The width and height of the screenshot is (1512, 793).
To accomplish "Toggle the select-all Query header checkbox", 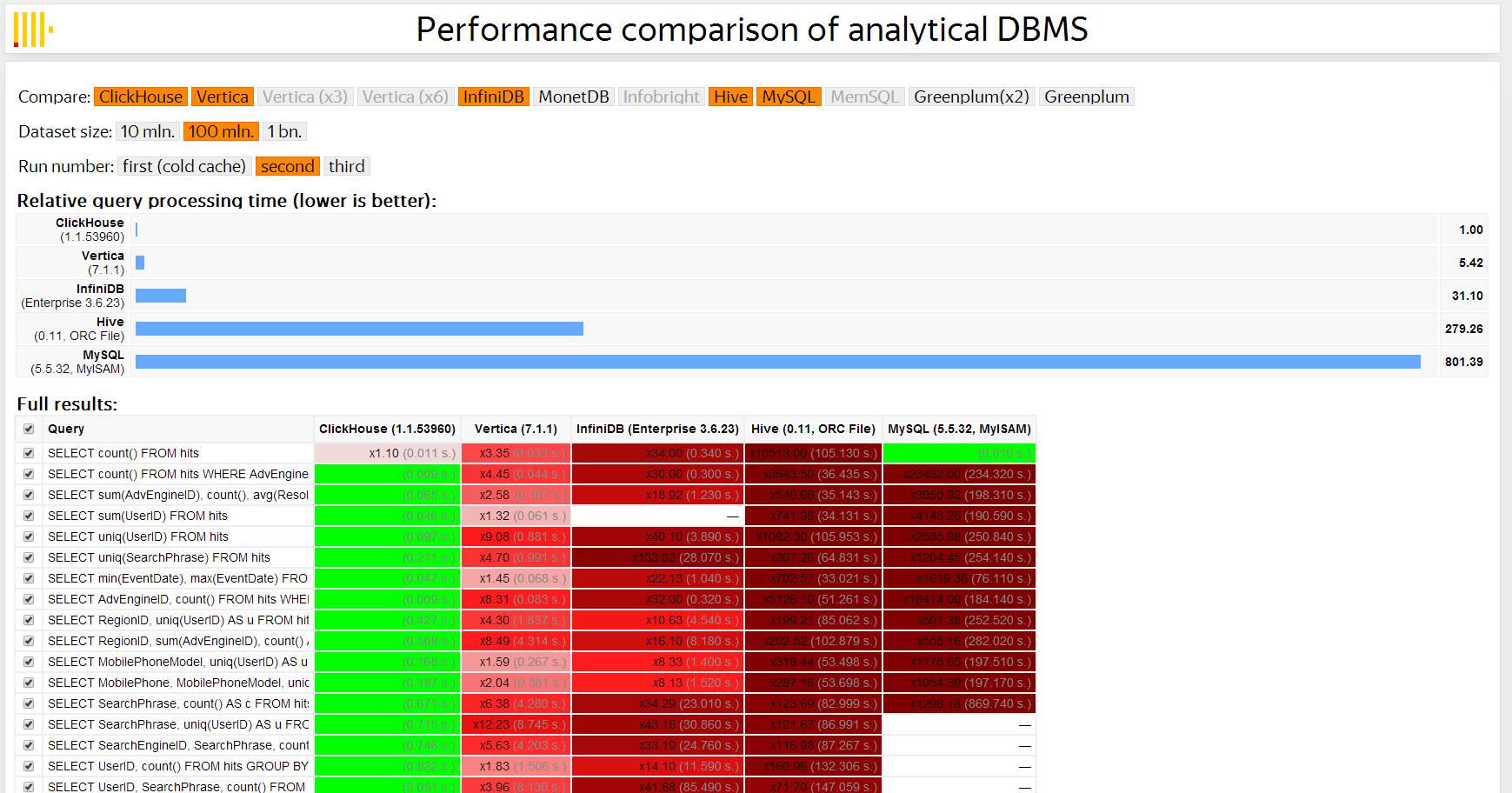I will coord(29,429).
